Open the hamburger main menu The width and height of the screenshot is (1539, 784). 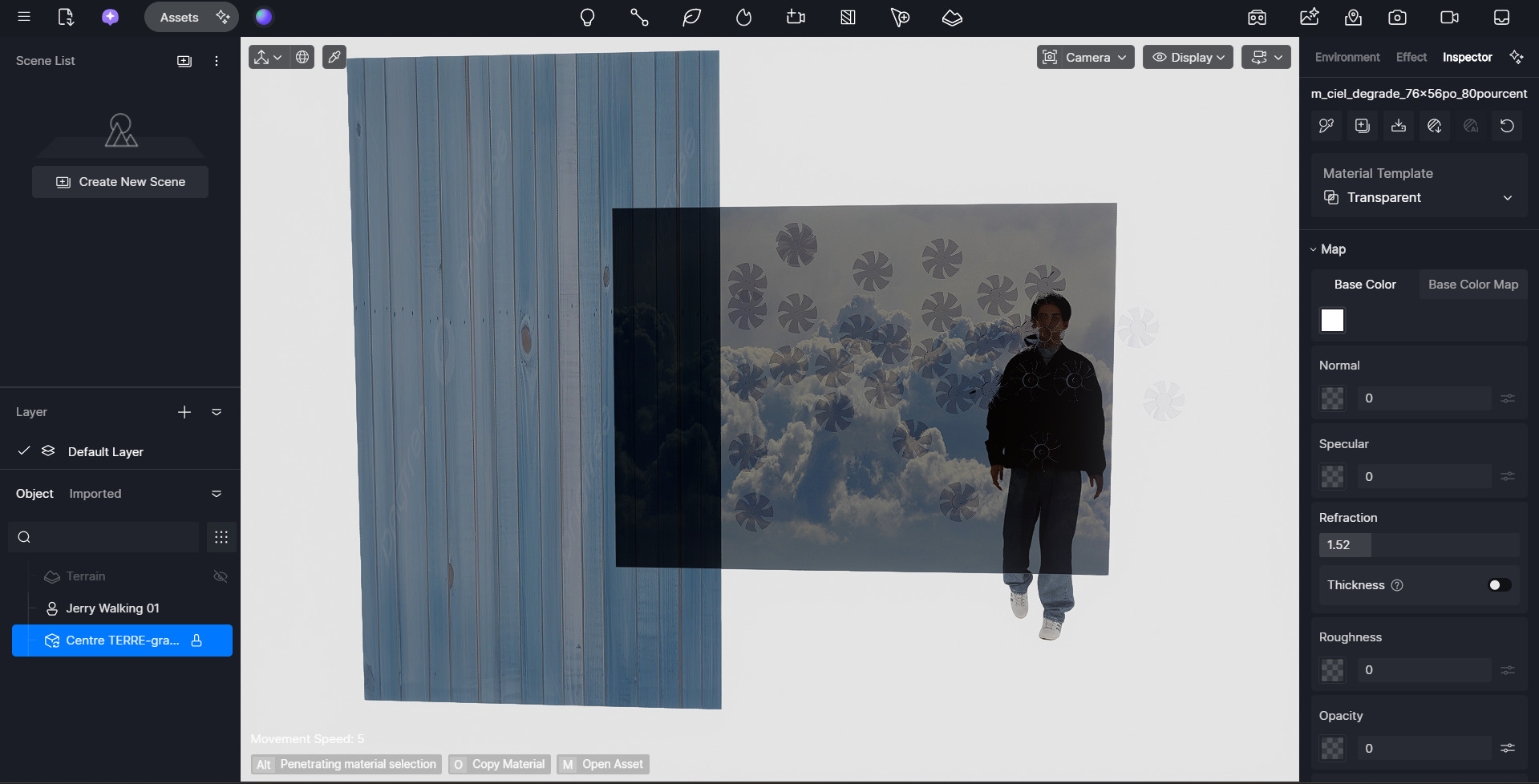coord(24,17)
